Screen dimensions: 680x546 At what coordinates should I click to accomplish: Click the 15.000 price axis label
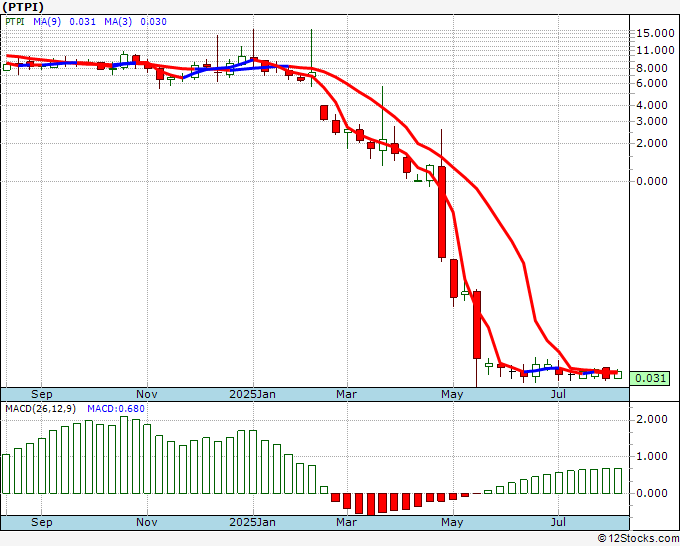pyautogui.click(x=655, y=33)
